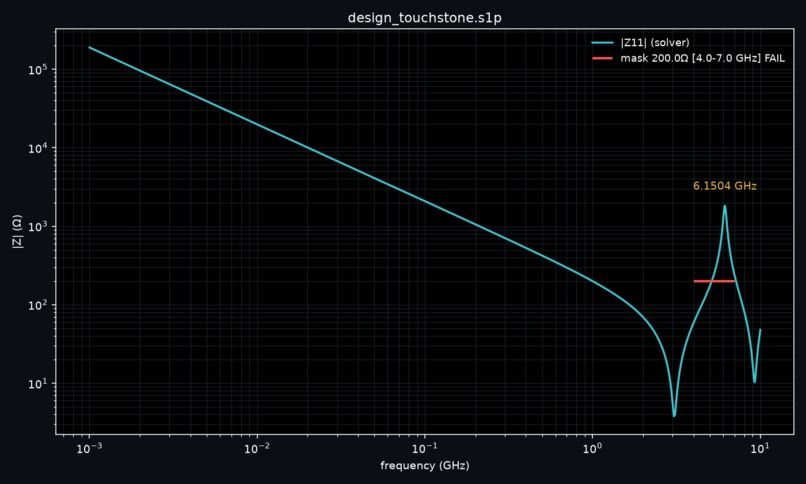806x484 pixels.
Task: Click the red 200Ω mask line on plot
Action: 714,281
